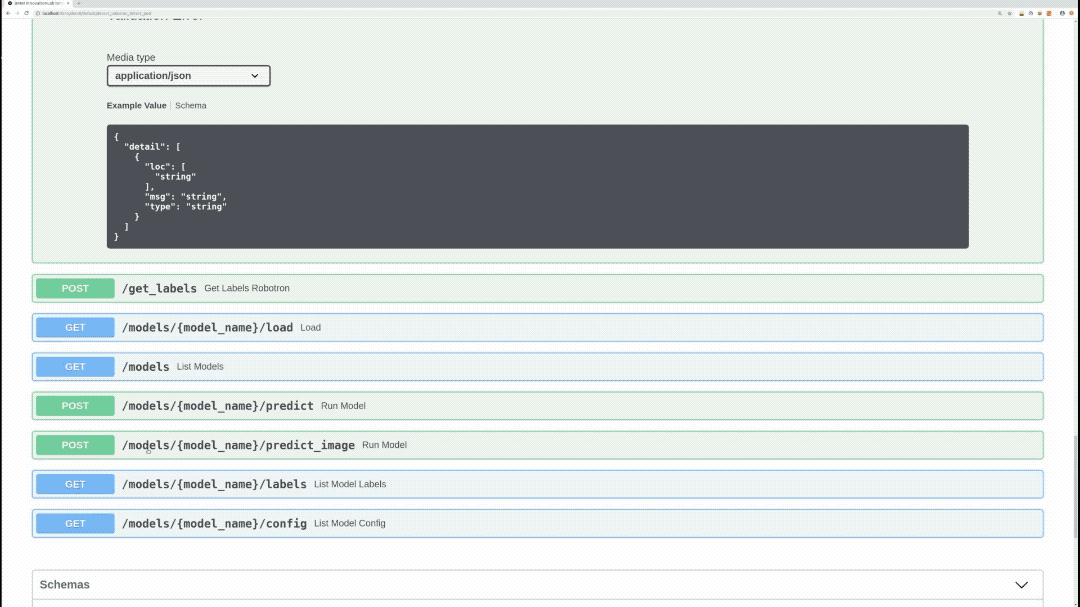Open the browser profile avatar icon

coord(1062,13)
